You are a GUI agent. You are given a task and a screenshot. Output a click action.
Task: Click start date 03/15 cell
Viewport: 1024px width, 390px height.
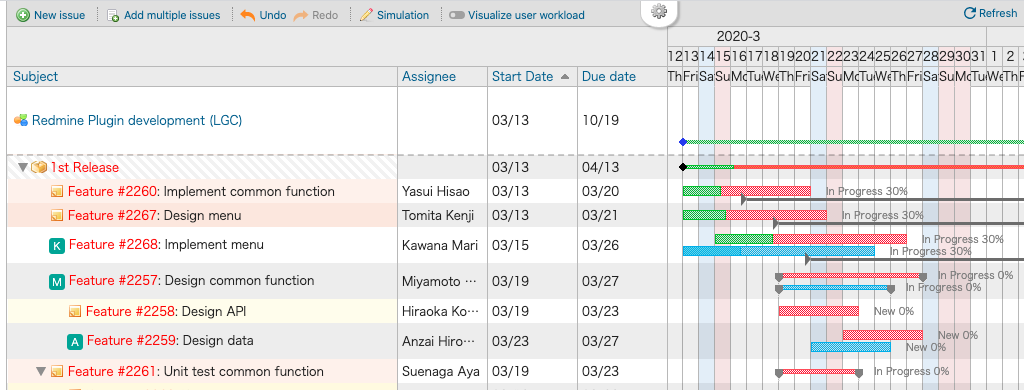532,245
